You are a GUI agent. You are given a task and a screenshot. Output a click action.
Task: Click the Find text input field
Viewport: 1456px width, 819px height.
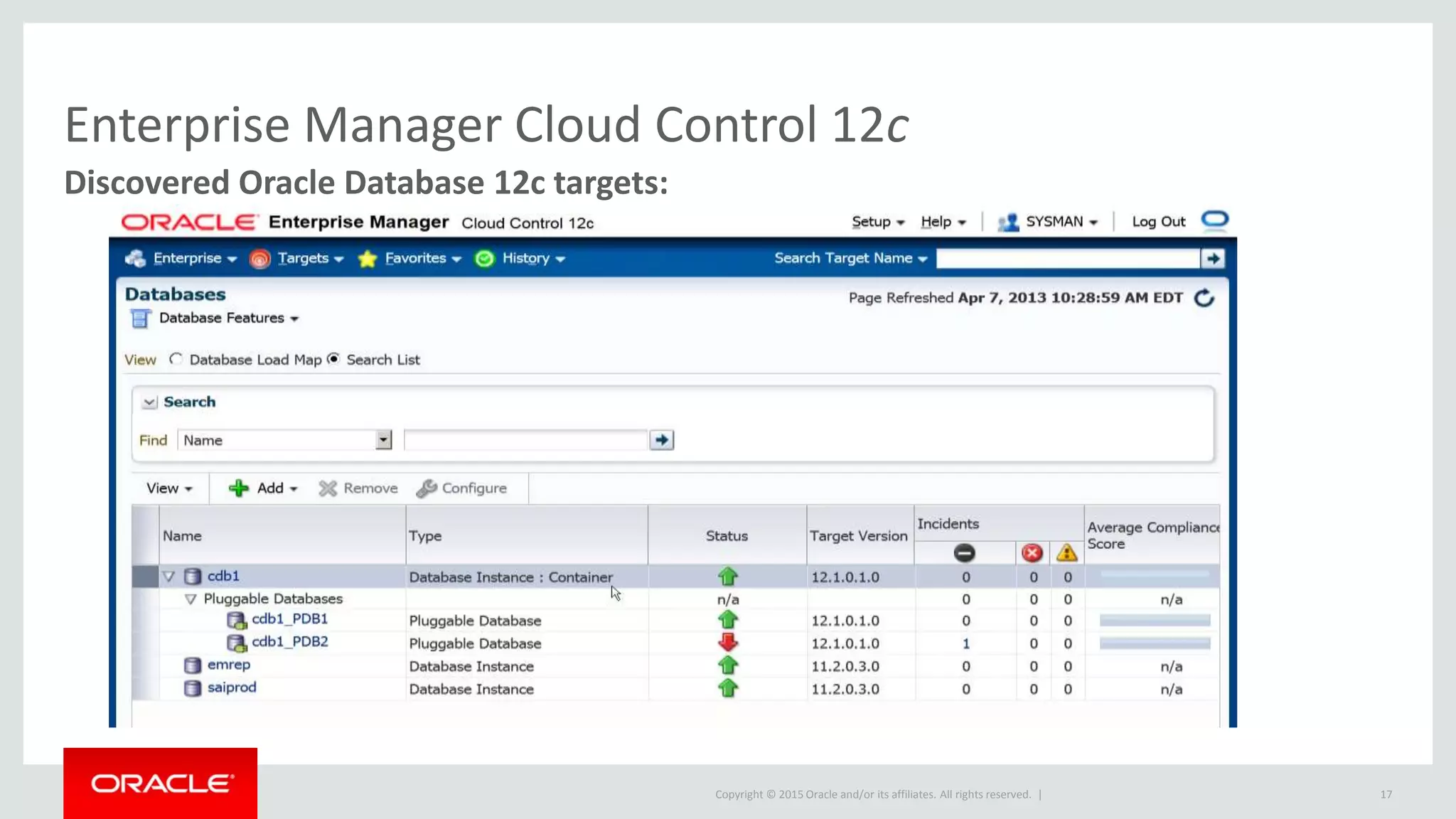525,440
